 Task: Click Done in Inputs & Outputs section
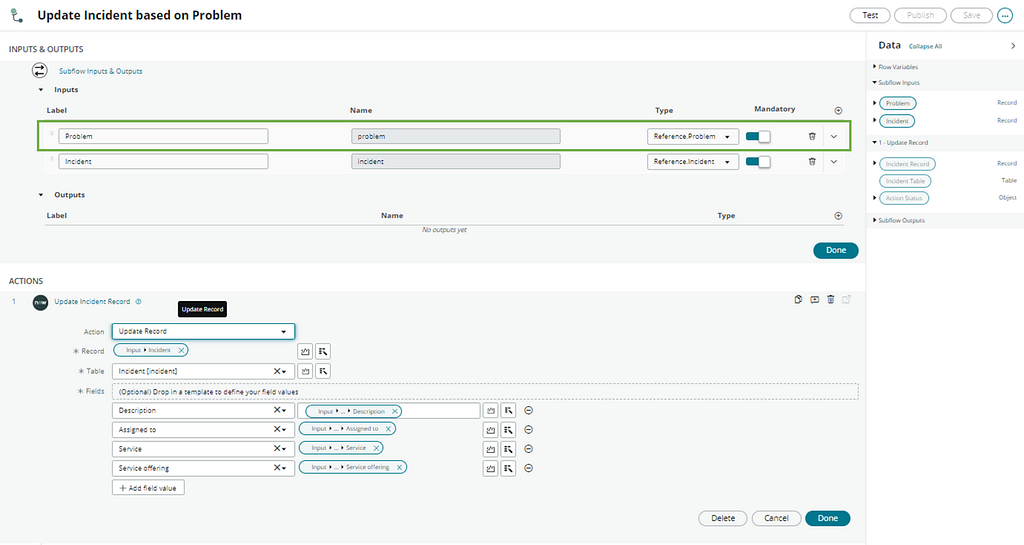tap(836, 250)
